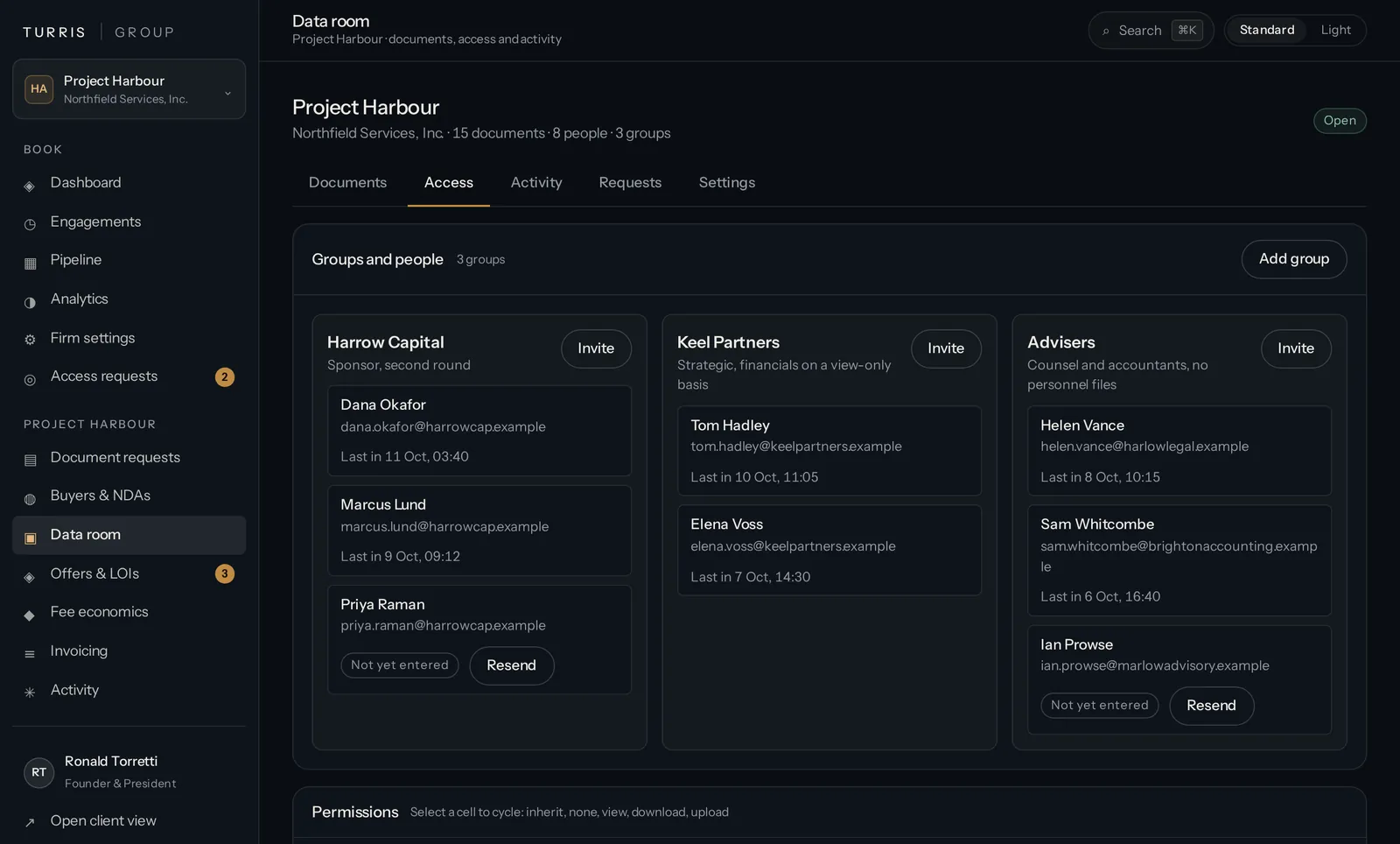Image resolution: width=1400 pixels, height=844 pixels.
Task: Click the Buyers & NDAs globe icon
Action: click(30, 499)
